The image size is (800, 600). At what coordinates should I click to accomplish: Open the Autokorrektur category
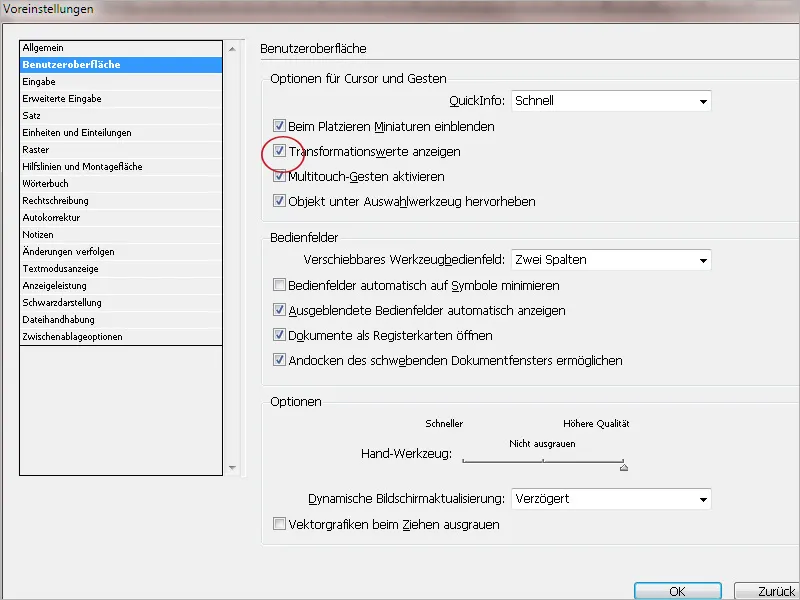coord(121,218)
